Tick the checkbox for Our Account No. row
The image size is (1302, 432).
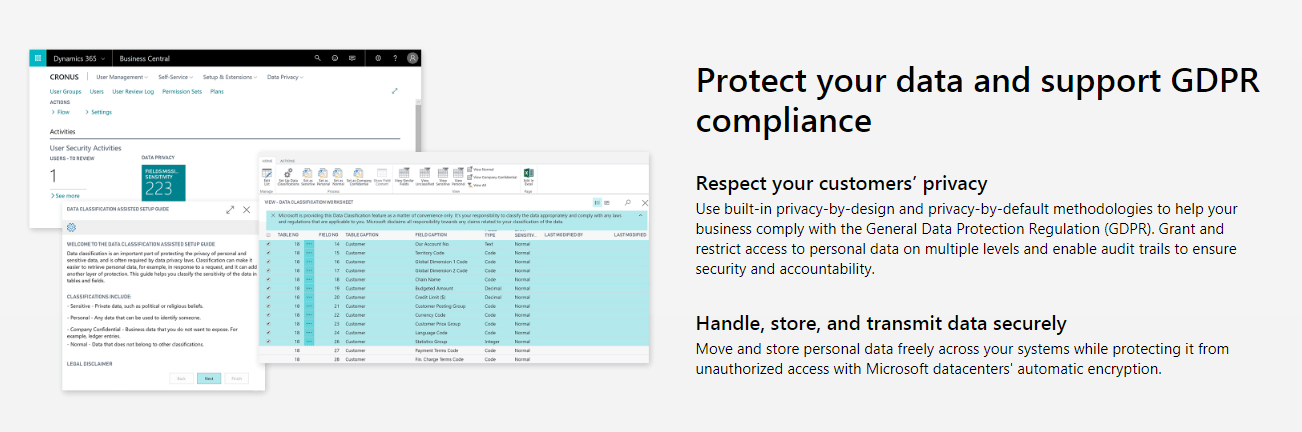[x=268, y=243]
